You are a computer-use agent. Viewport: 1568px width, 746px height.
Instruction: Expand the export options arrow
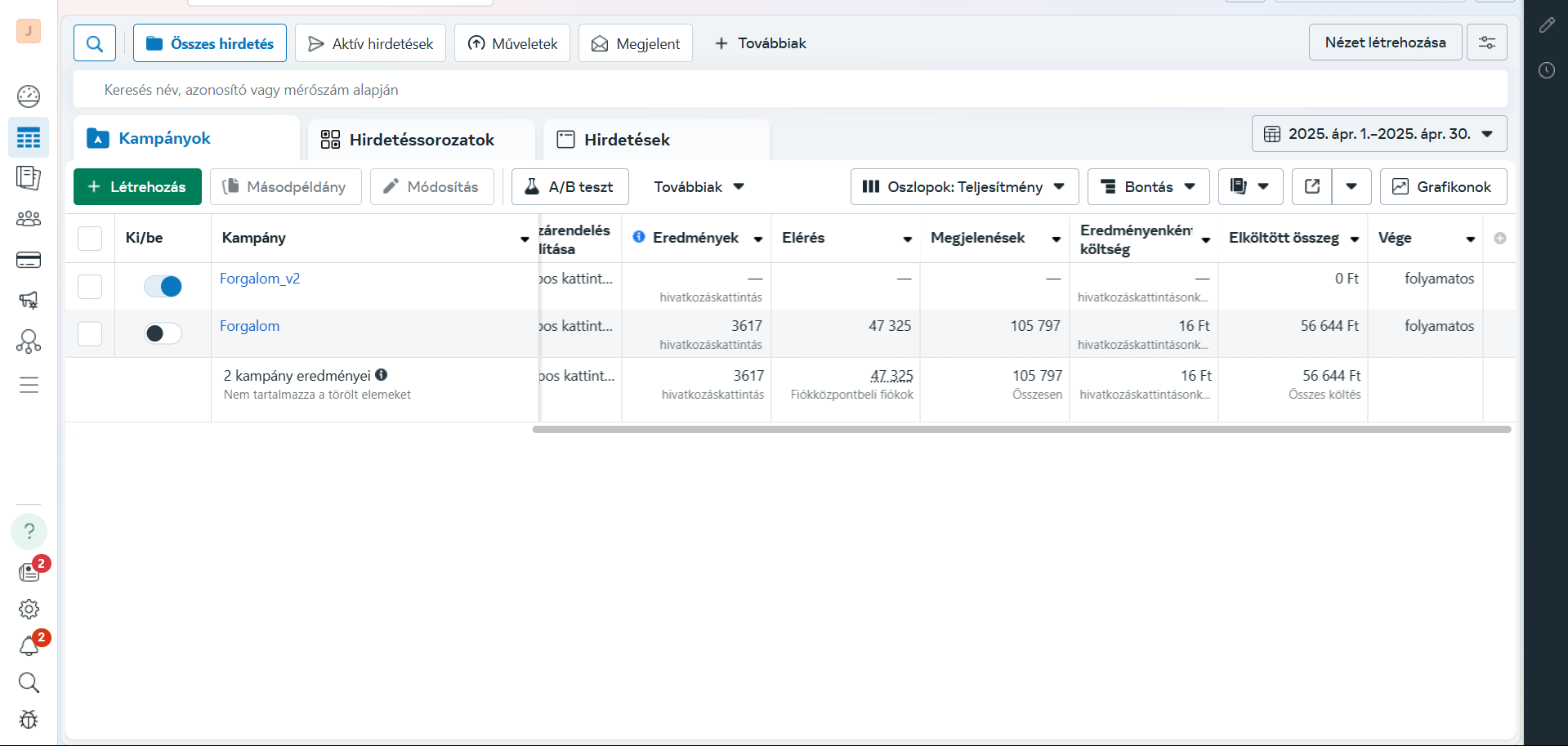[1351, 186]
